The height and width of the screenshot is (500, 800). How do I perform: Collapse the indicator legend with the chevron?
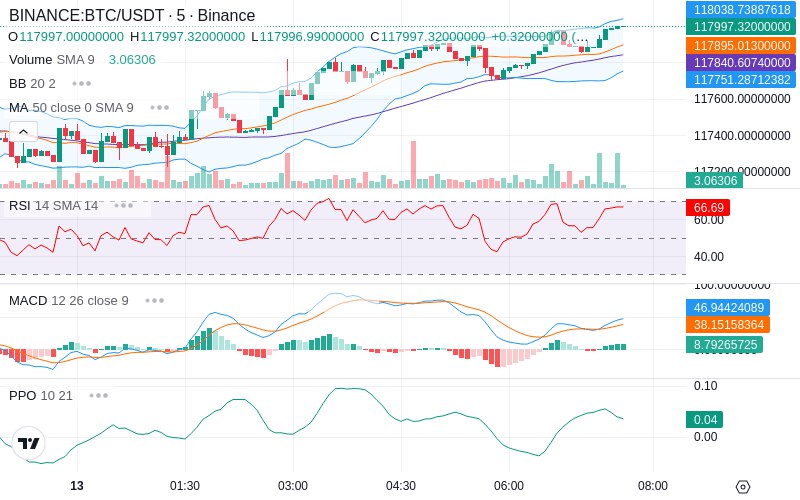tap(23, 132)
